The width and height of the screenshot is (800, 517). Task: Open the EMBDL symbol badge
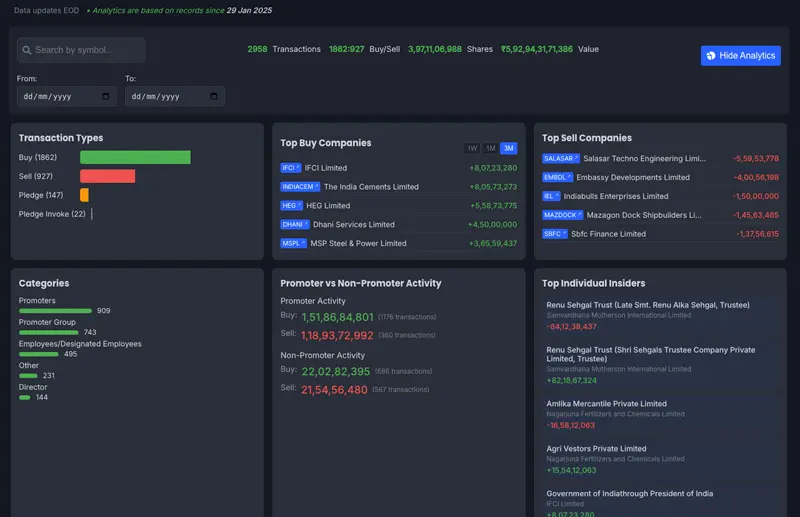point(557,178)
